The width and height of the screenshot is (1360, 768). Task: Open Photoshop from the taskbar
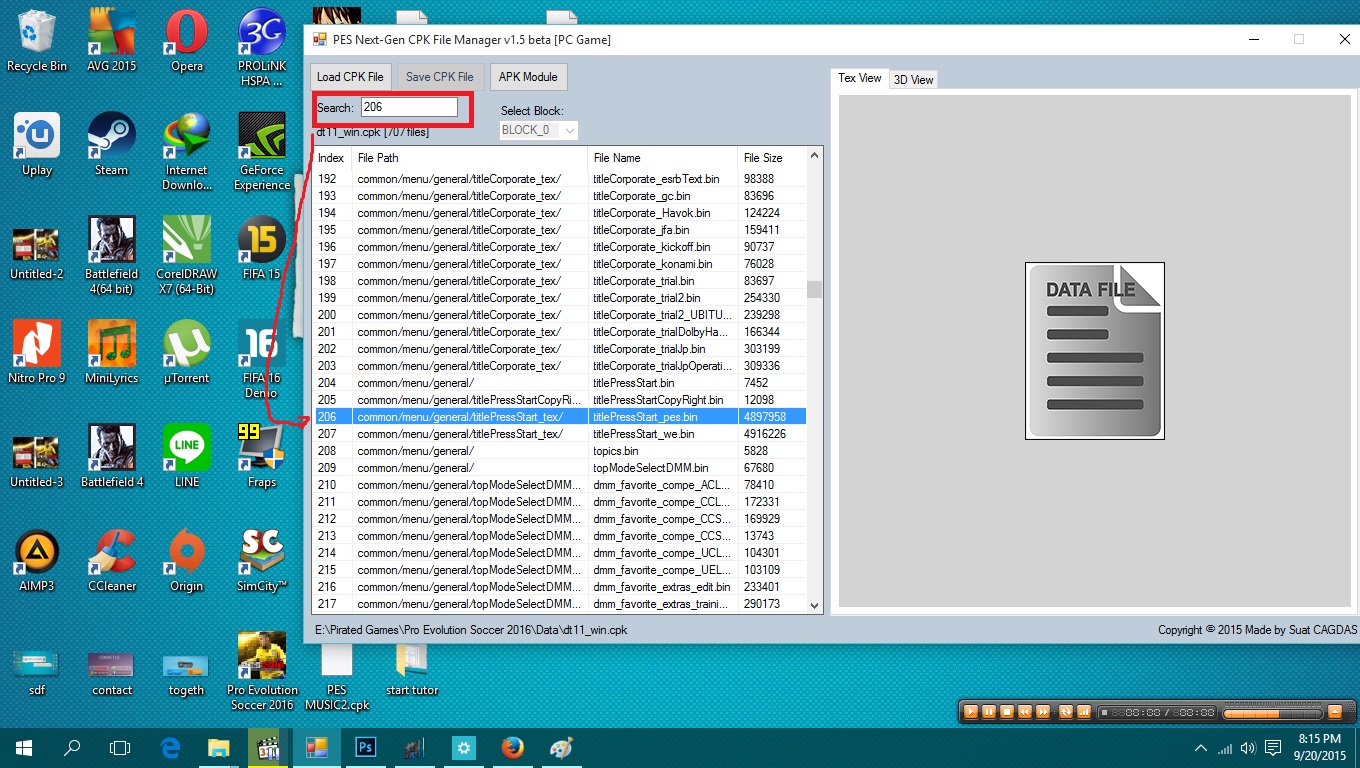pos(364,748)
